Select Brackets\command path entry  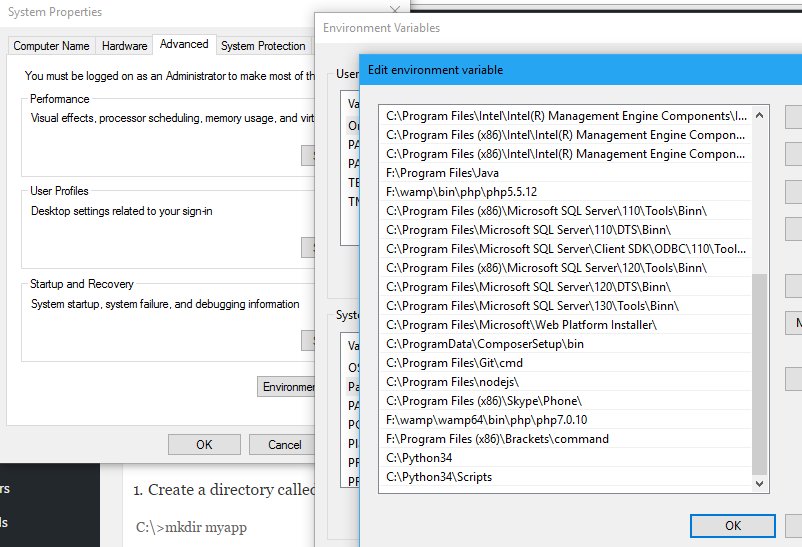[x=566, y=439]
